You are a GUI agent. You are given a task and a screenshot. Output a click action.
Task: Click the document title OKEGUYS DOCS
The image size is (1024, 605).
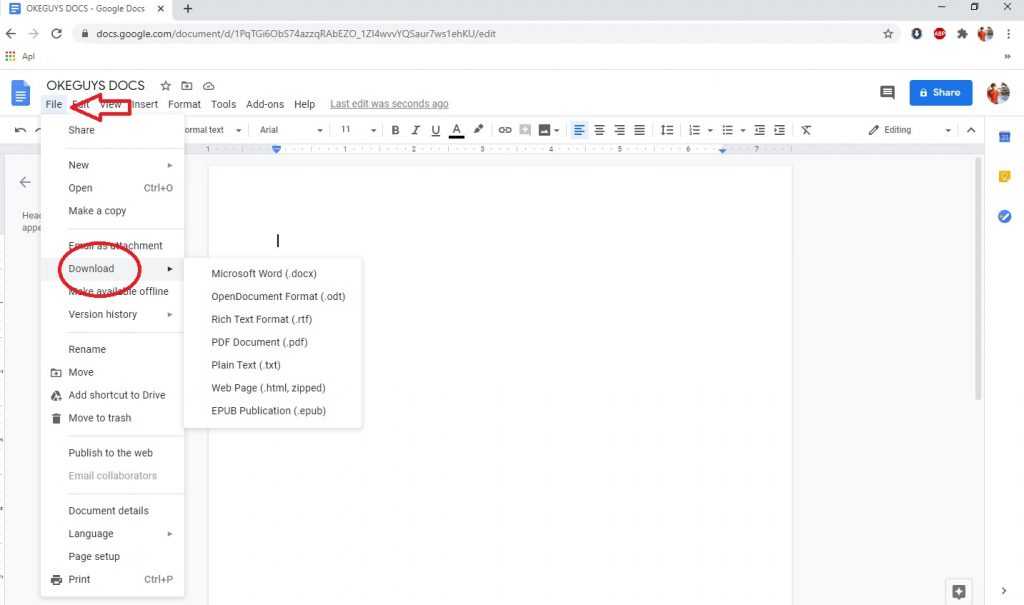click(95, 86)
